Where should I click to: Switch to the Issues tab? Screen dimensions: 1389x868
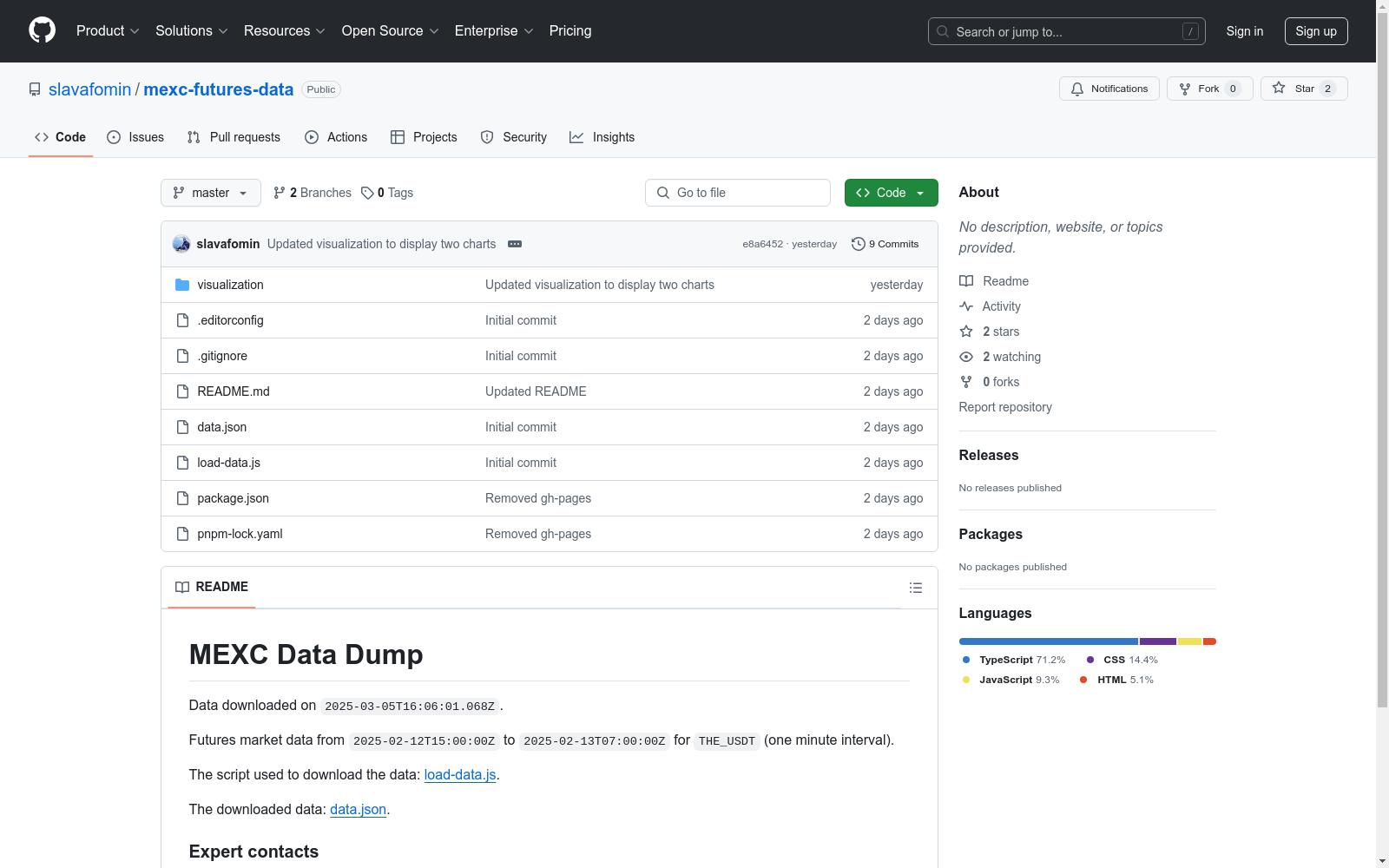pos(135,137)
